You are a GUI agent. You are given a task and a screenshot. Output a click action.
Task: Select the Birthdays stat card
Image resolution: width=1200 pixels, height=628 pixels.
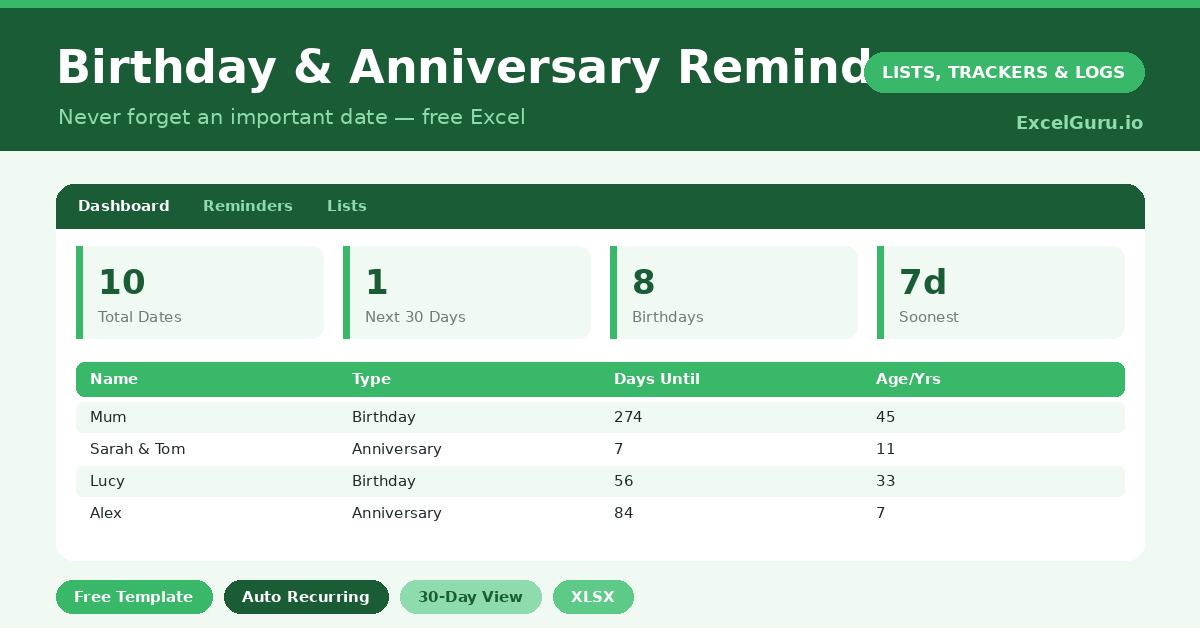pyautogui.click(x=734, y=292)
